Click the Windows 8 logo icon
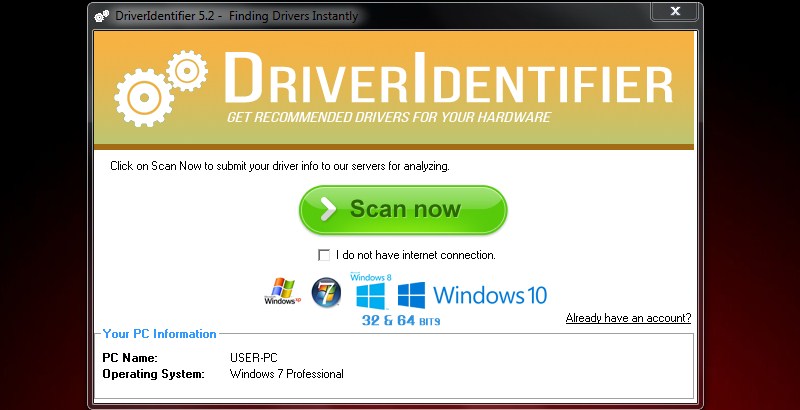800x410 pixels. (371, 291)
